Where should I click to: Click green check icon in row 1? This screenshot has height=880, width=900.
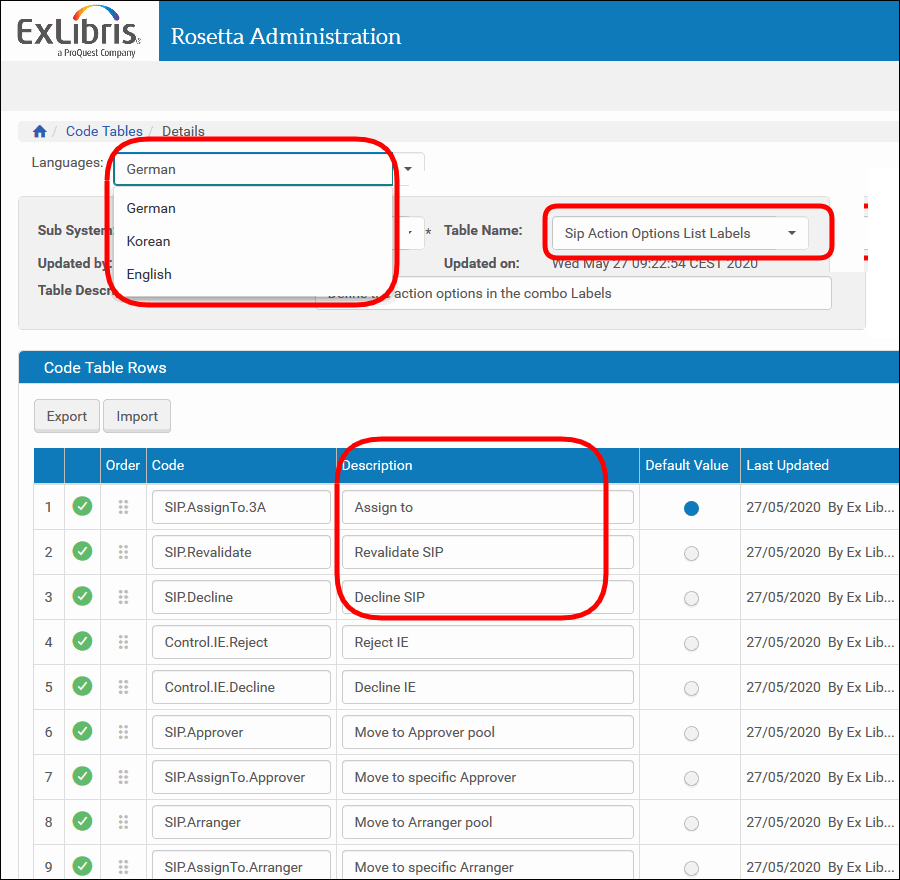point(82,507)
